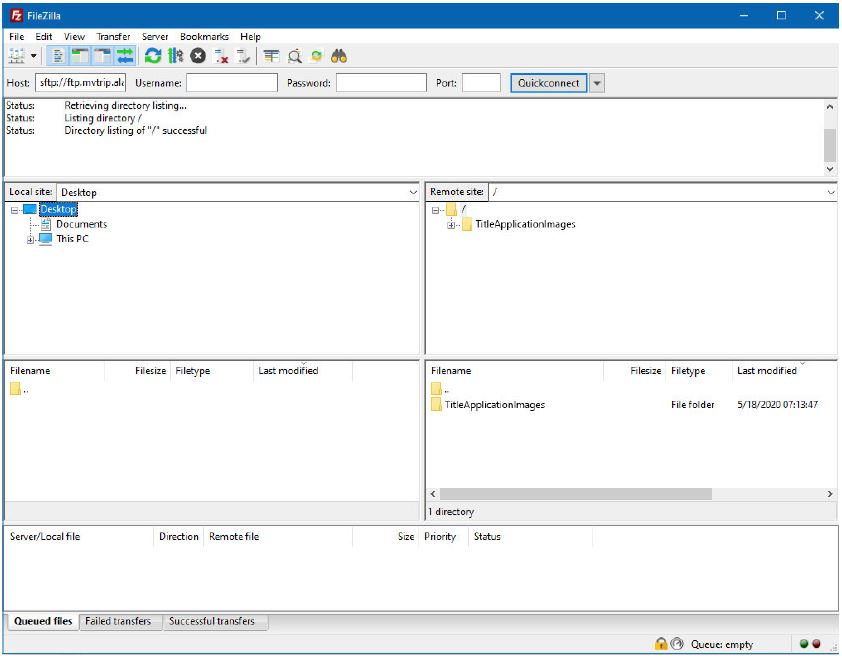Click the process queue toolbar icon
The width and height of the screenshot is (842, 658).
click(x=176, y=56)
